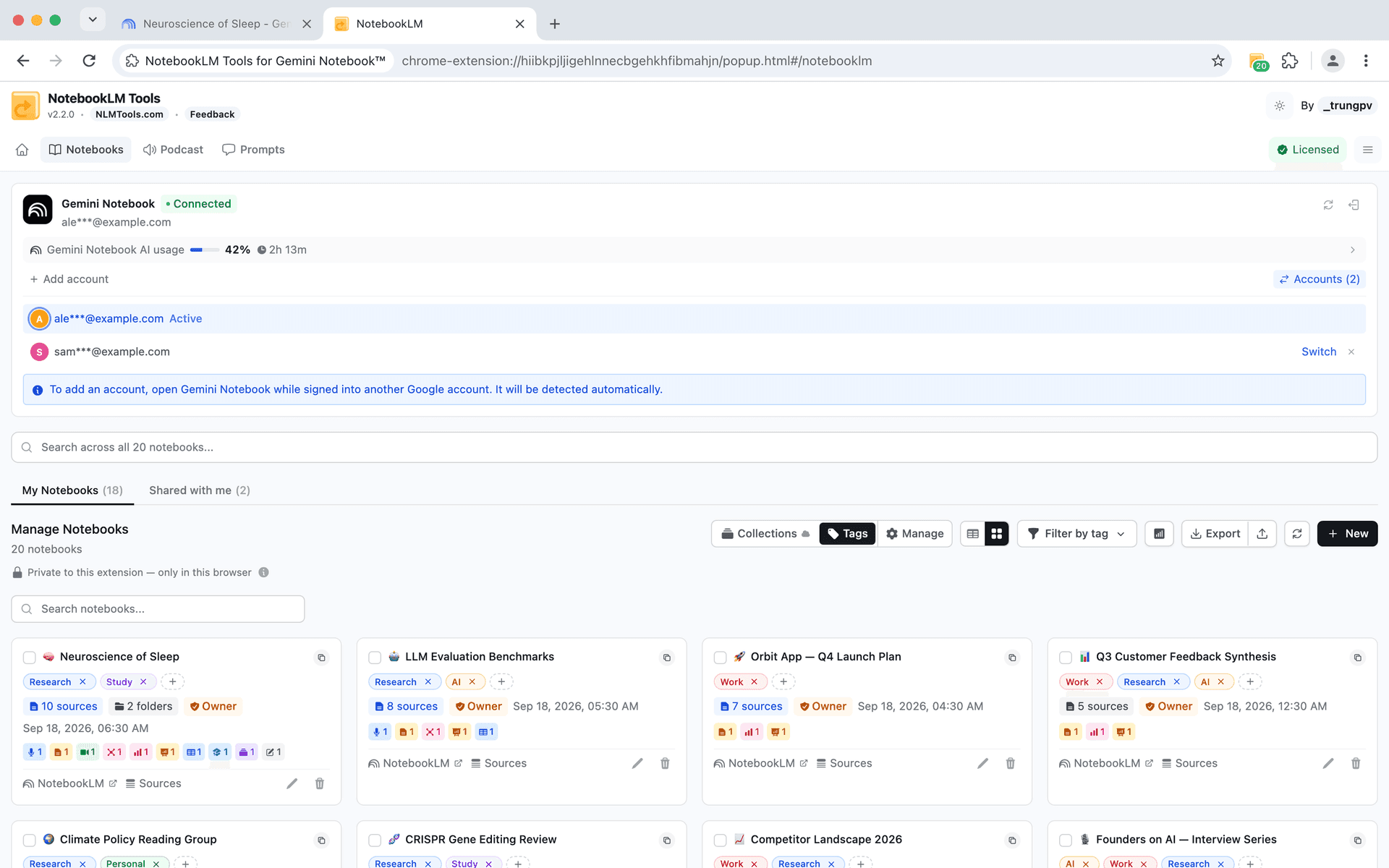Click the theme toggle sun icon

(1279, 106)
